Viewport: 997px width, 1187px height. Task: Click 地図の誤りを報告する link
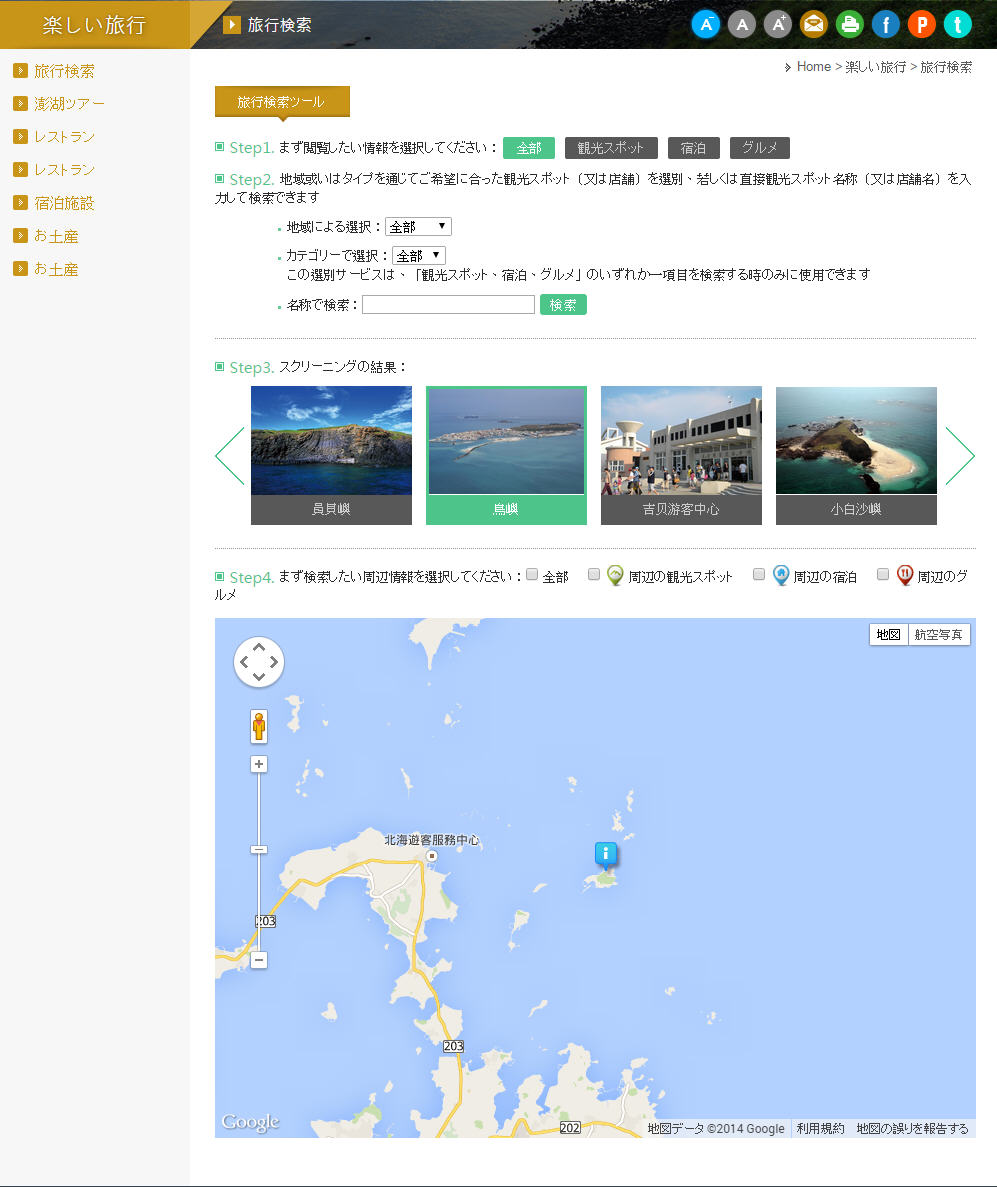click(x=912, y=1128)
